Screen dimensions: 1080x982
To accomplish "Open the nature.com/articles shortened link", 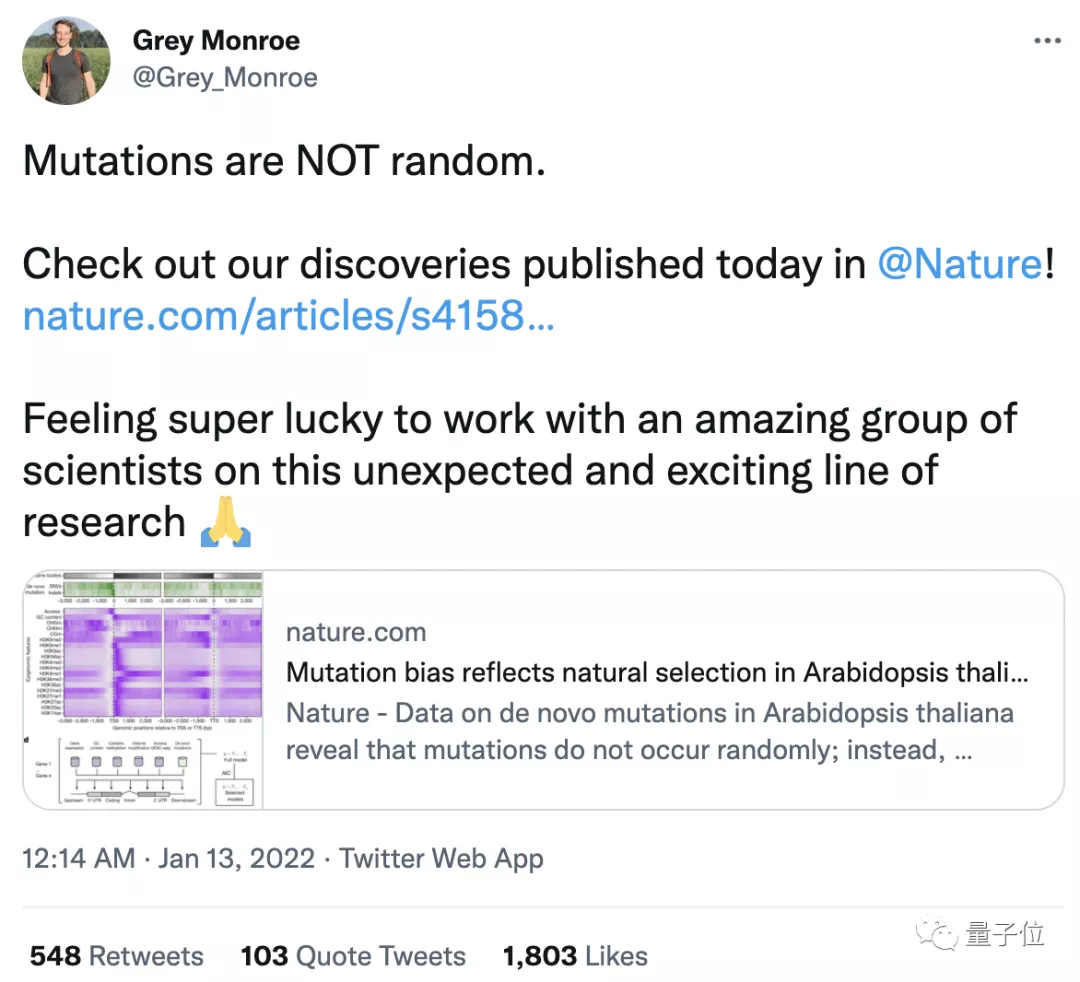I will point(288,316).
